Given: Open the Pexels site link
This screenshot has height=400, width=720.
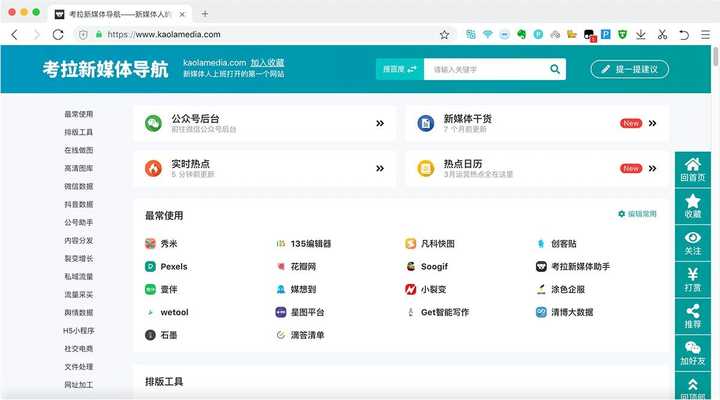Looking at the screenshot, I should [166, 266].
